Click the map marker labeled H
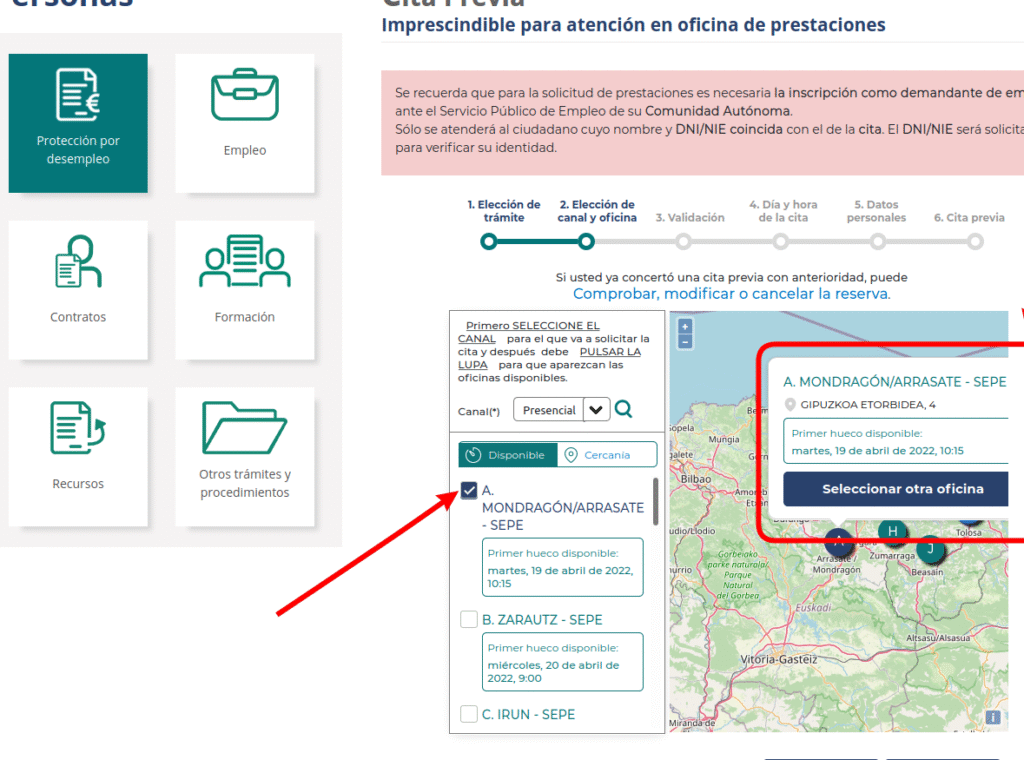 point(892,532)
